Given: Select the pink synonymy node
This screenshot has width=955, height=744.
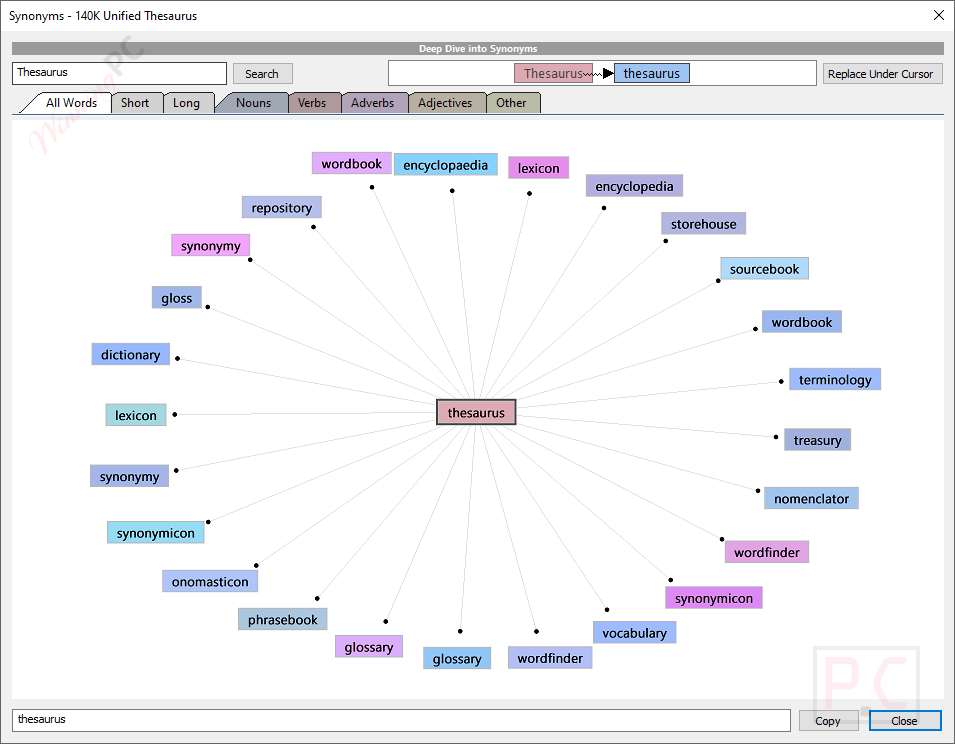Looking at the screenshot, I should click(x=211, y=245).
